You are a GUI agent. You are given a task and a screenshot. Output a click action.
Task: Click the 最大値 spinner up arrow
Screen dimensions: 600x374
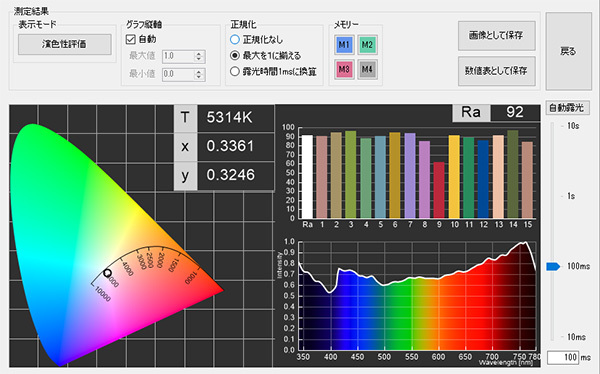199,54
